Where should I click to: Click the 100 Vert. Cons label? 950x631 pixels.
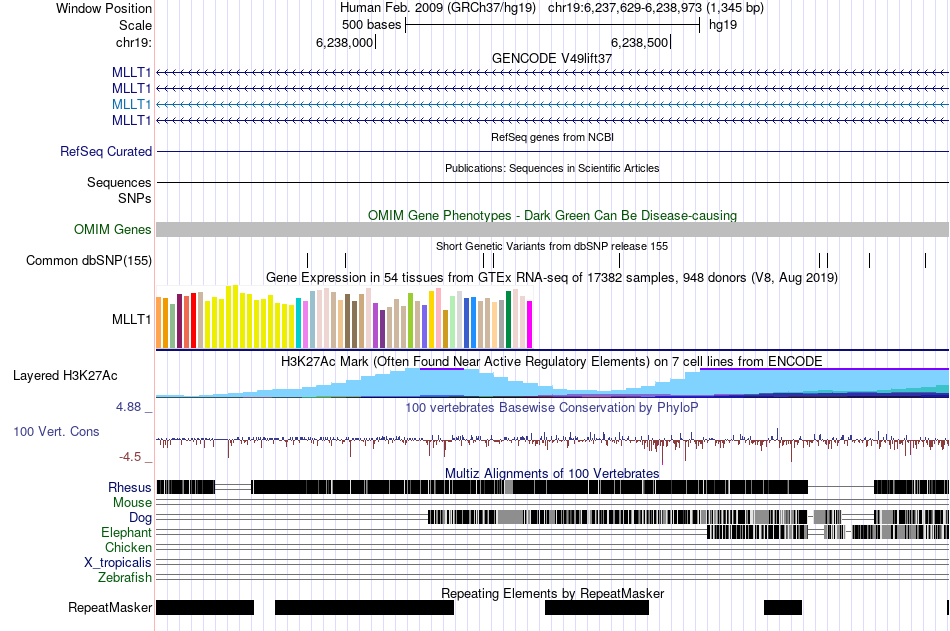56,432
